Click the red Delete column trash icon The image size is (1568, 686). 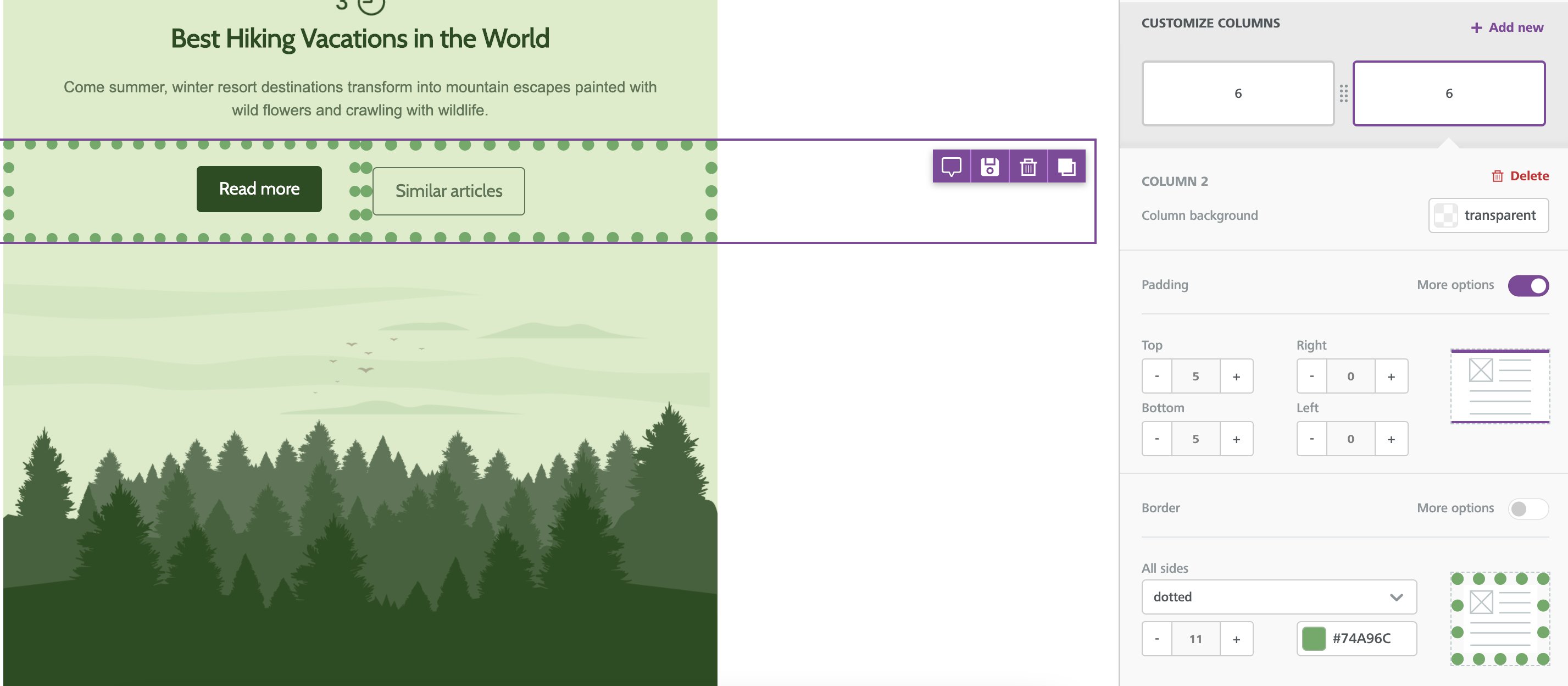[1497, 176]
